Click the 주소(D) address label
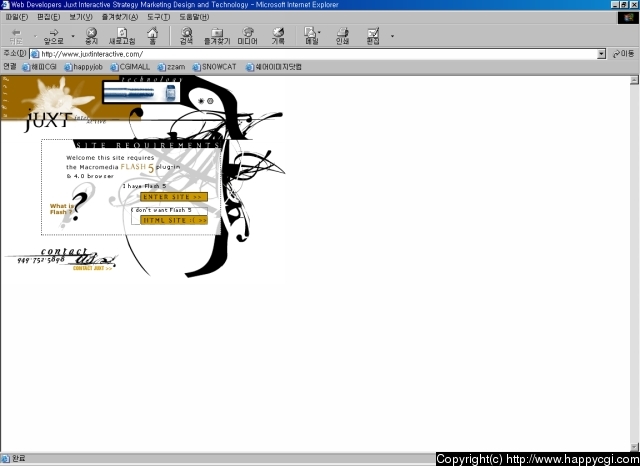The image size is (640, 466). pos(15,53)
